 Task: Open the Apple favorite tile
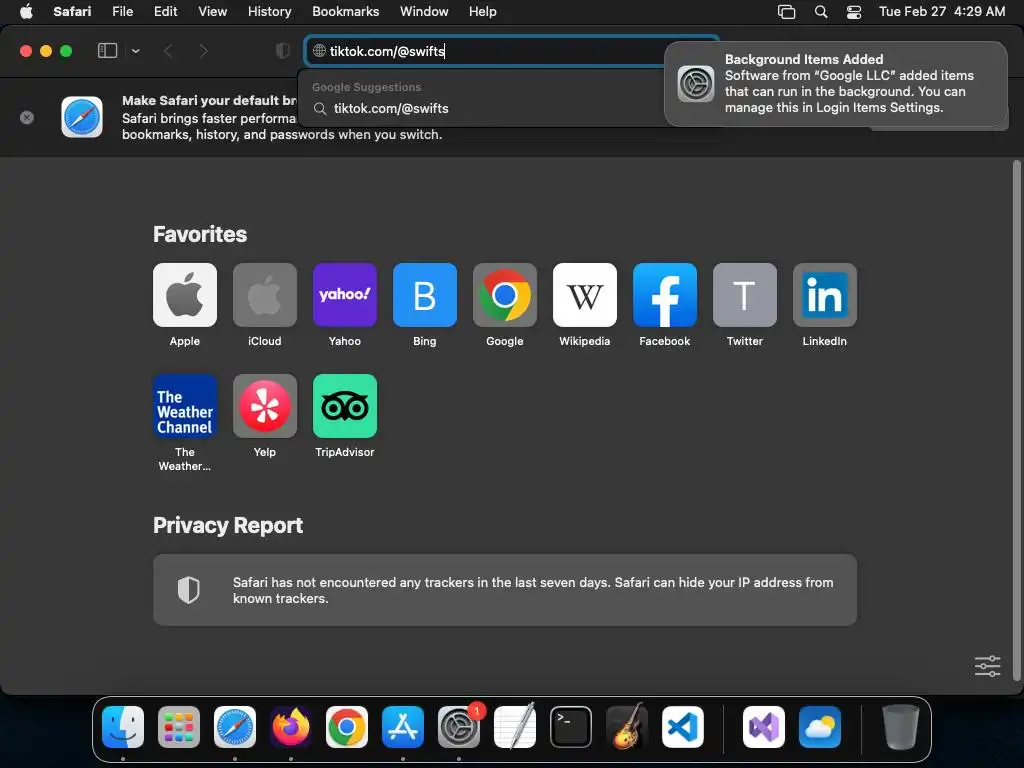click(x=185, y=295)
